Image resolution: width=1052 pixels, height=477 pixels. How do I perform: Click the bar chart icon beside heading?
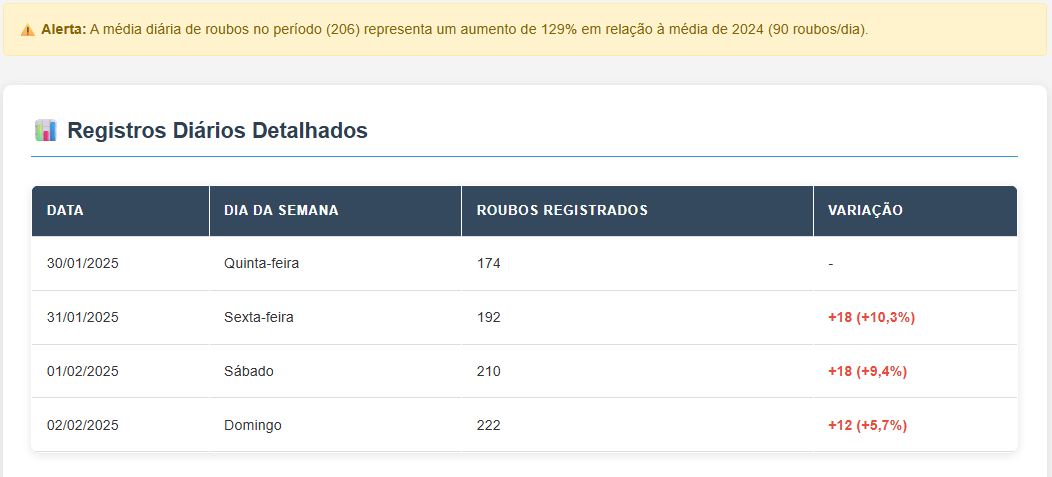pyautogui.click(x=45, y=130)
